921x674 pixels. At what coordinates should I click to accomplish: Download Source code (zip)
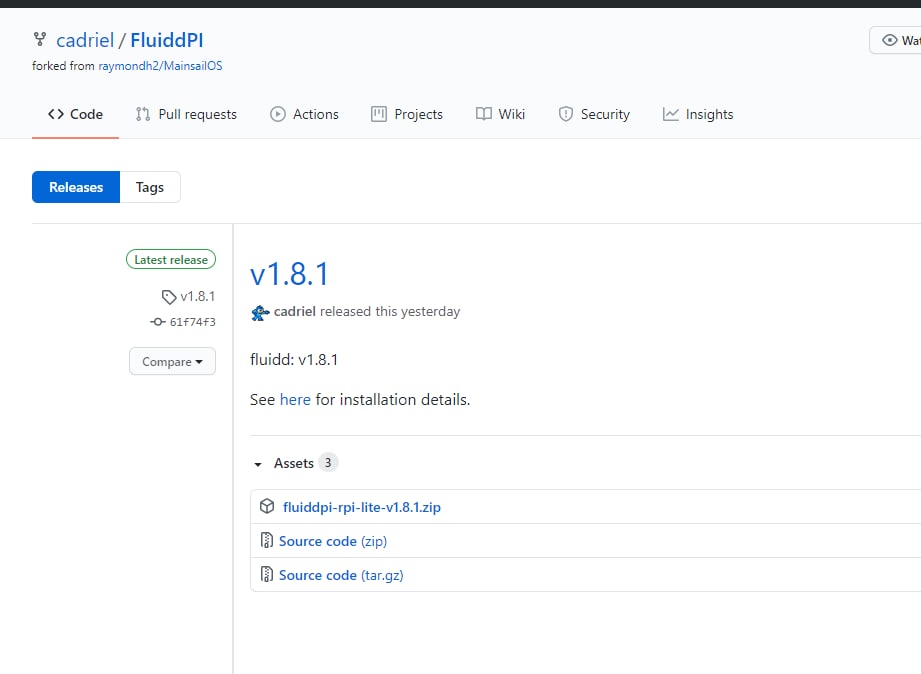pyautogui.click(x=333, y=541)
